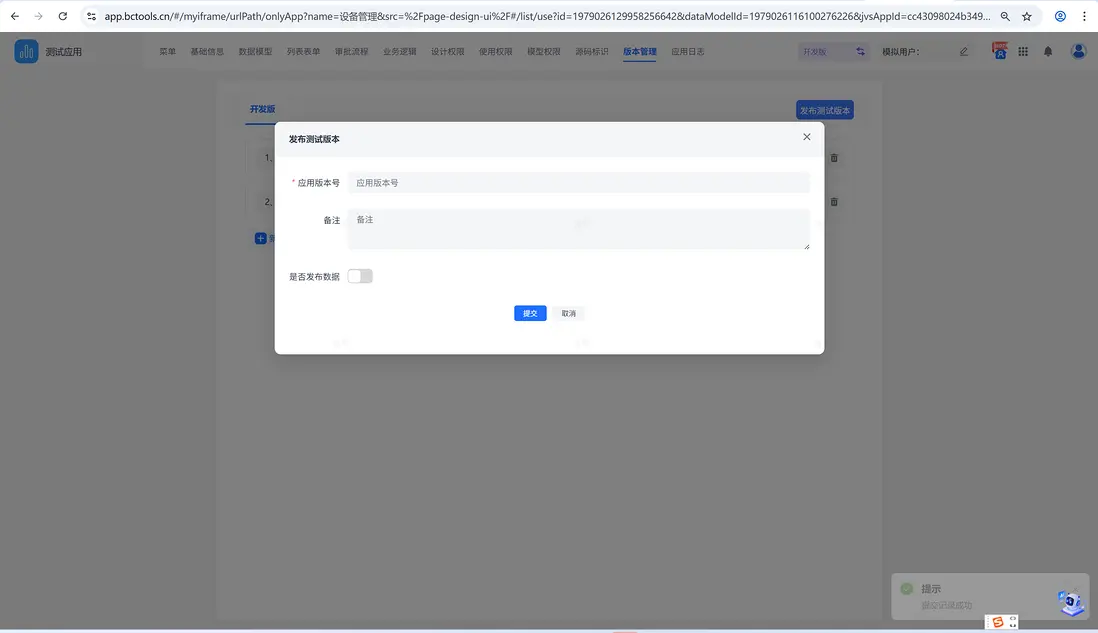Click the 提示 notification toast title

click(931, 589)
